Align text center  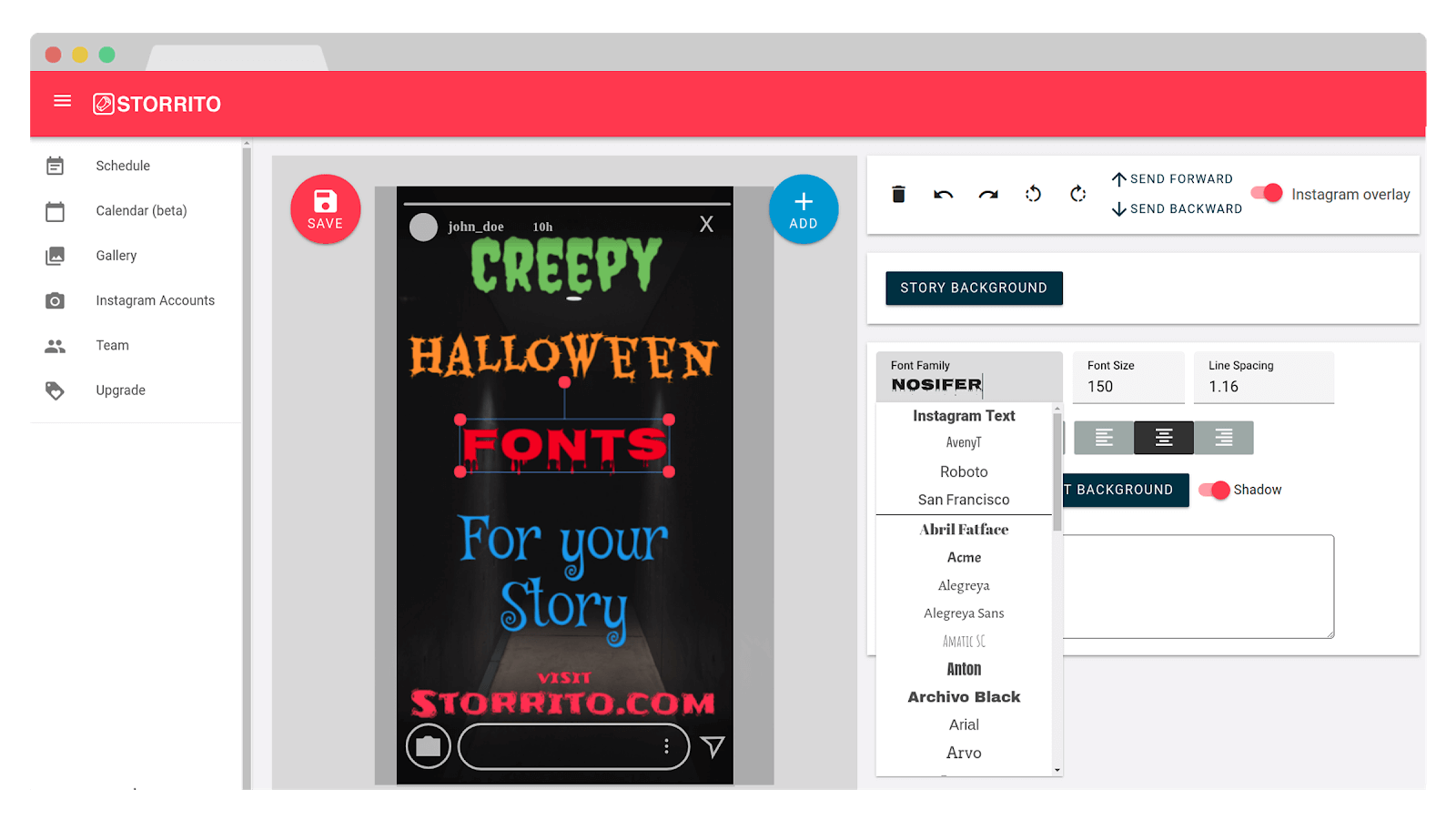[x=1164, y=438]
